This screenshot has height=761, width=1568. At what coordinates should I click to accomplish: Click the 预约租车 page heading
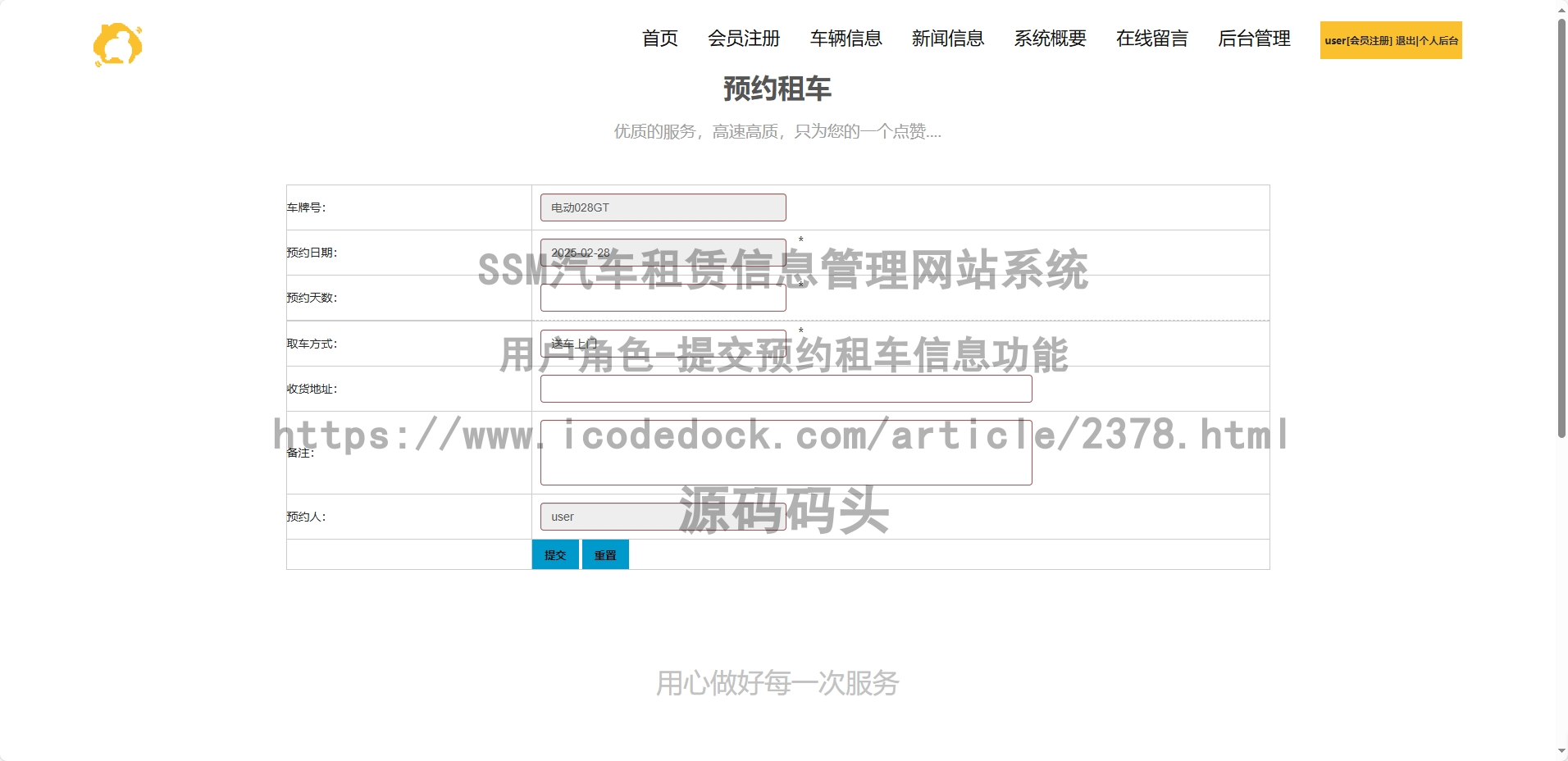click(x=777, y=89)
